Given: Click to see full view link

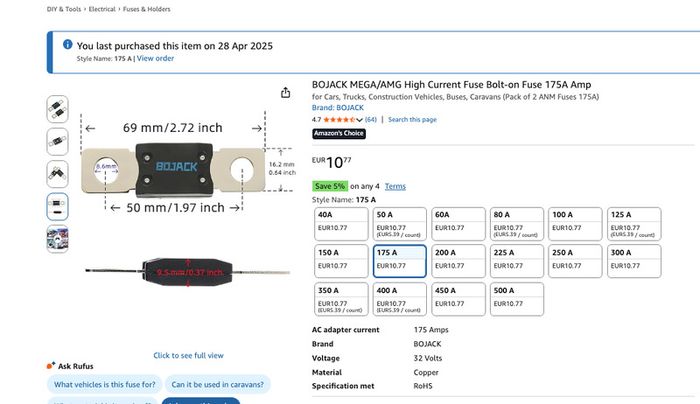Looking at the screenshot, I should (188, 355).
